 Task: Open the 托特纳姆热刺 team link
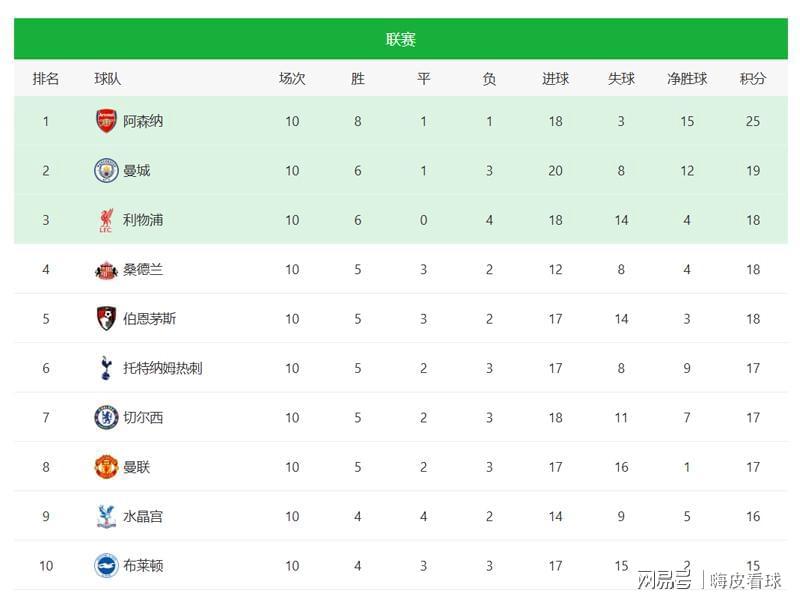(x=162, y=368)
